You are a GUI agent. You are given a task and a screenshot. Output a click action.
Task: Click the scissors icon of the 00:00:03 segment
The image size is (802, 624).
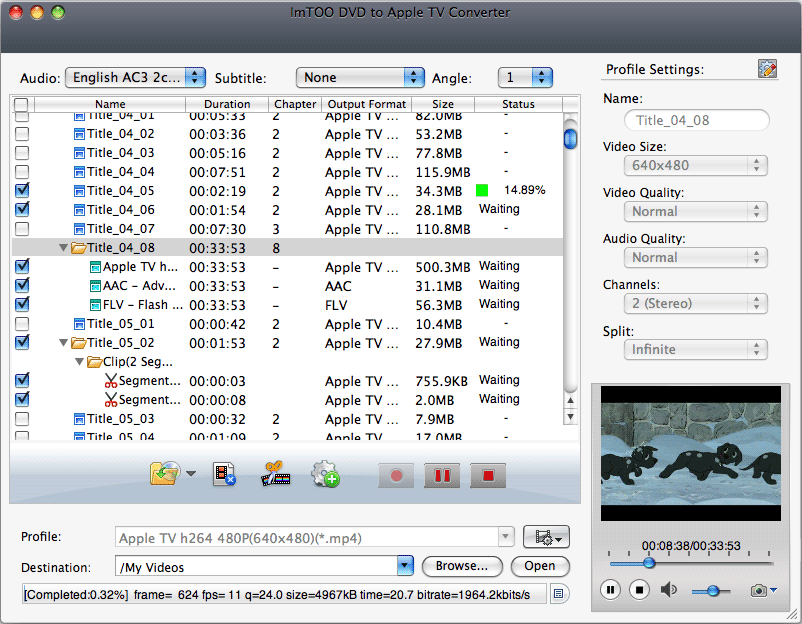pos(111,381)
